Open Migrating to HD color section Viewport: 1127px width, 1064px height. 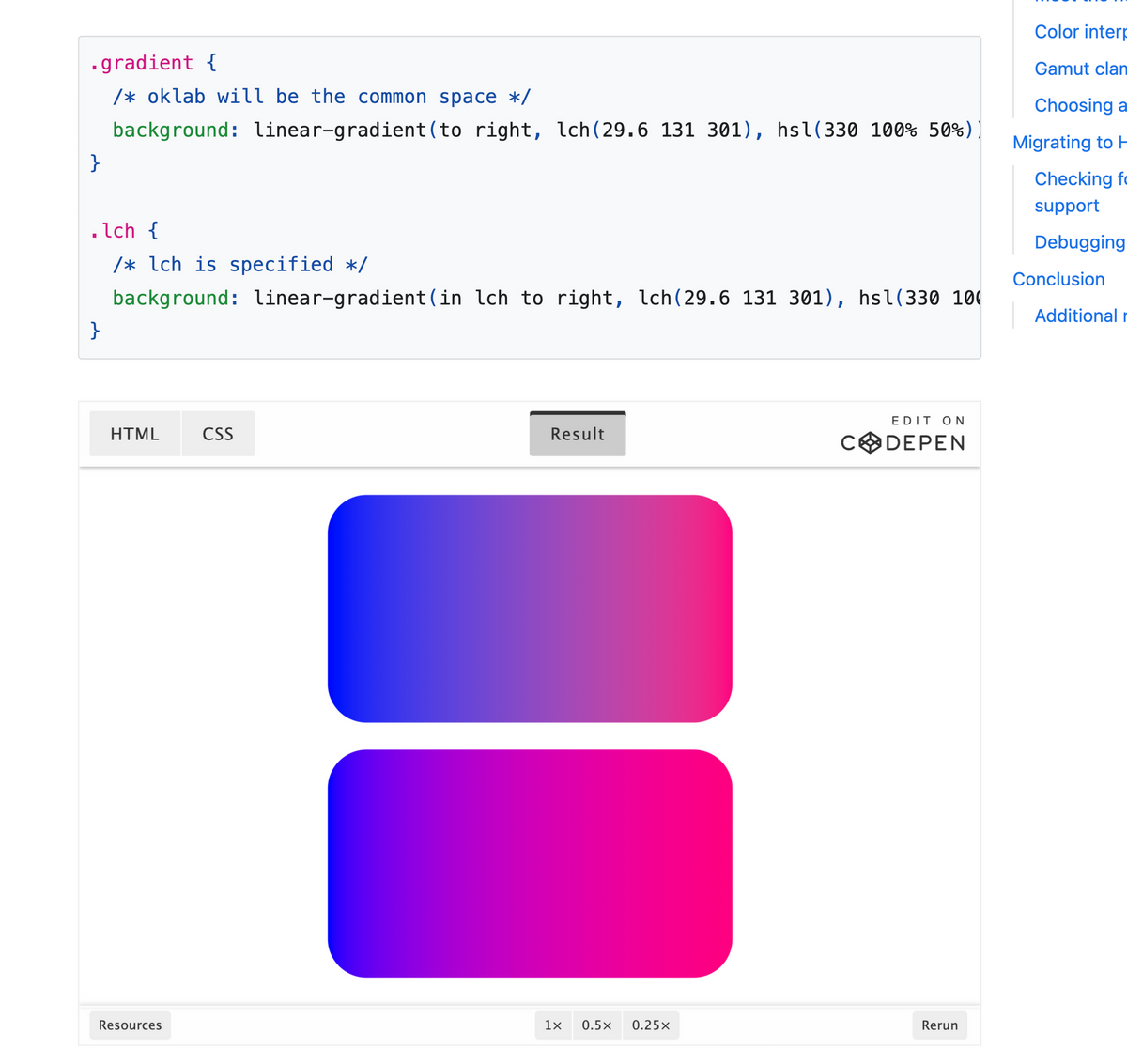[1070, 143]
